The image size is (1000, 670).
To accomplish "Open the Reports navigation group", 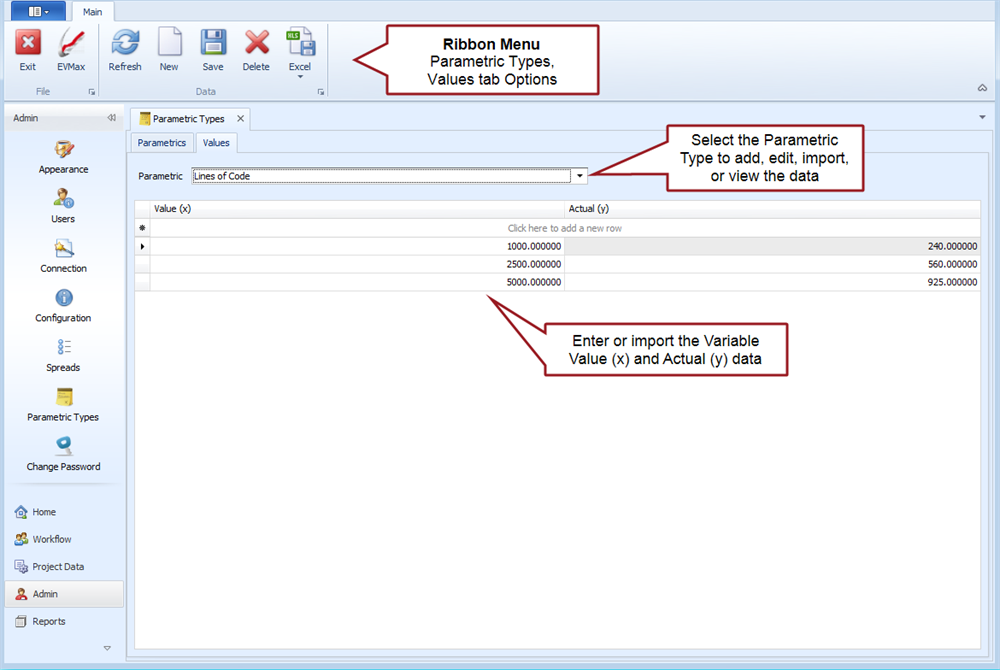I will [48, 622].
